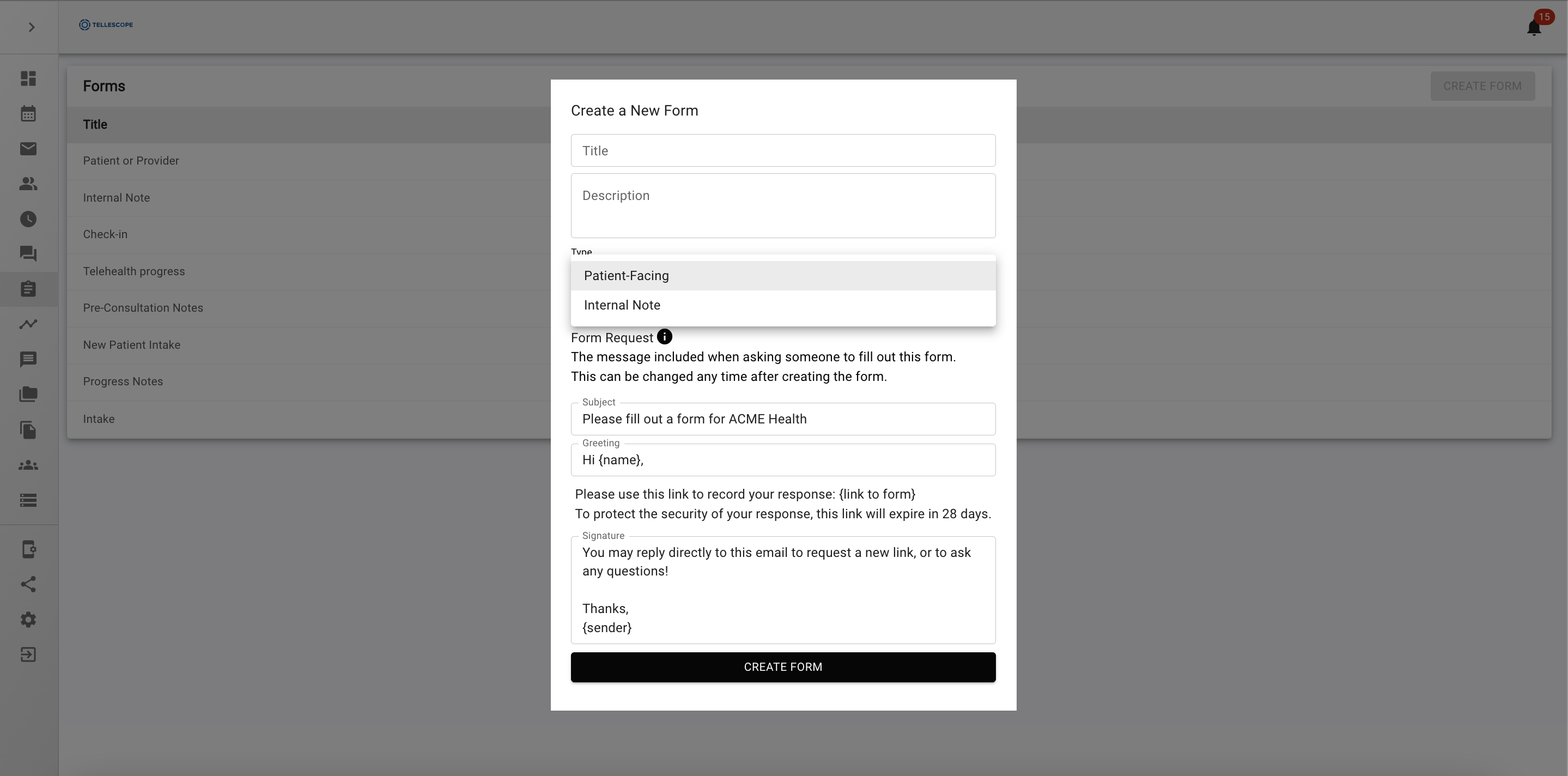Open the sharing icon near the bottom sidebar
This screenshot has width=1568, height=776.
coord(28,584)
